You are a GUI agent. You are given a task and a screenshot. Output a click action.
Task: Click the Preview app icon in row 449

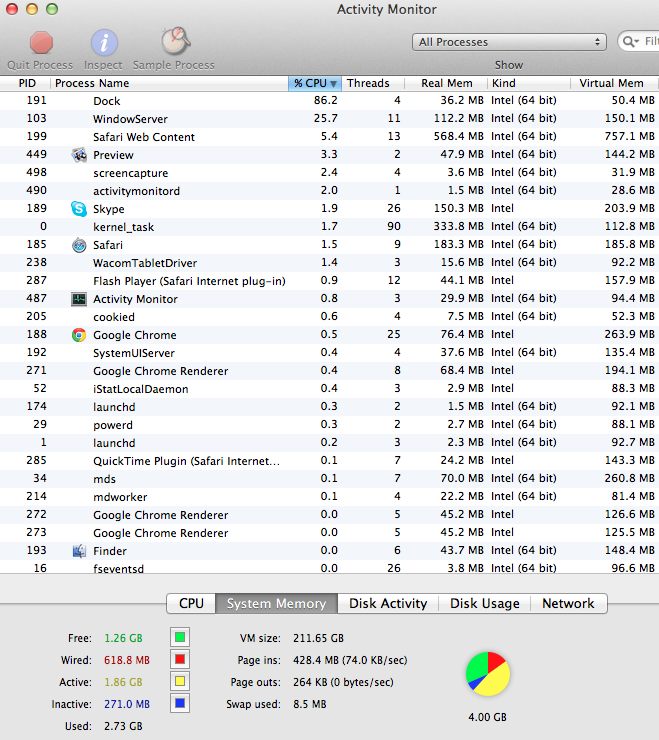(x=79, y=155)
